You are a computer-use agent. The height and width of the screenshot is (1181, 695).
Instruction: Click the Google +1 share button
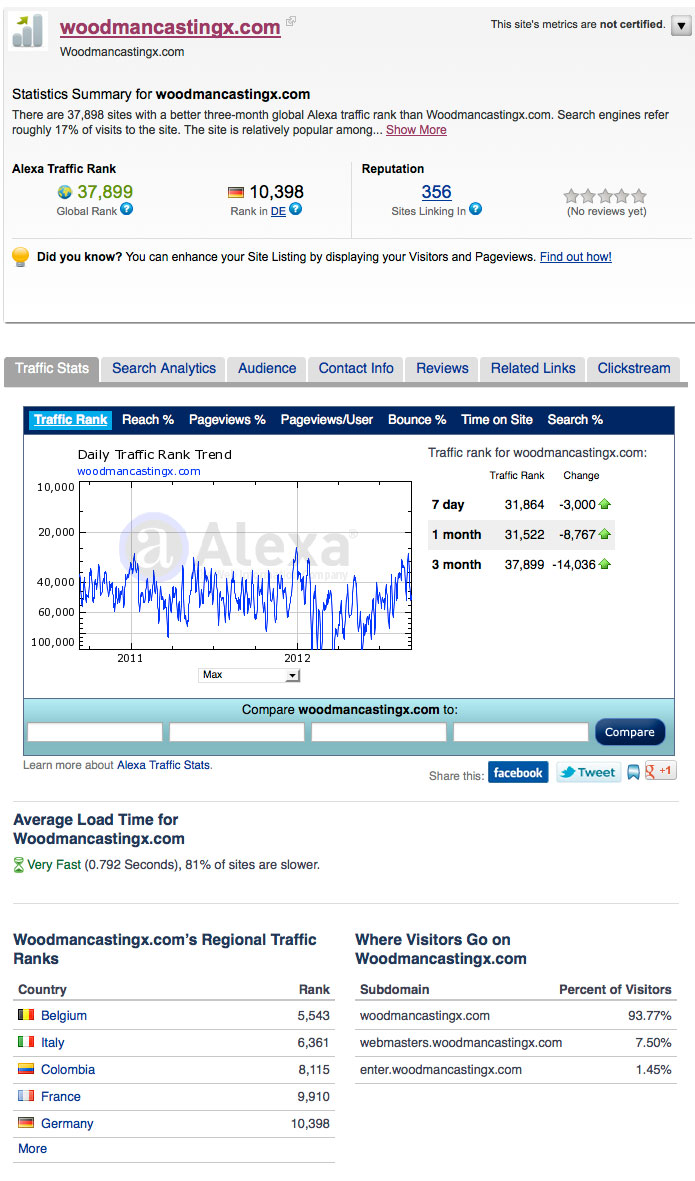click(661, 771)
